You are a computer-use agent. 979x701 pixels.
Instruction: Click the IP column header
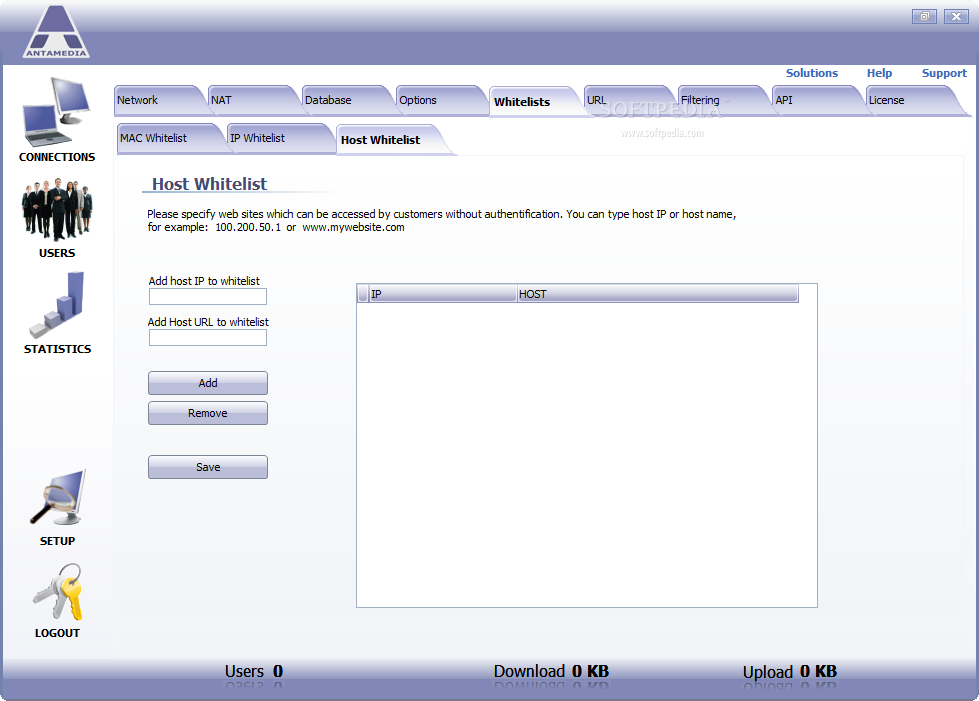tap(443, 294)
